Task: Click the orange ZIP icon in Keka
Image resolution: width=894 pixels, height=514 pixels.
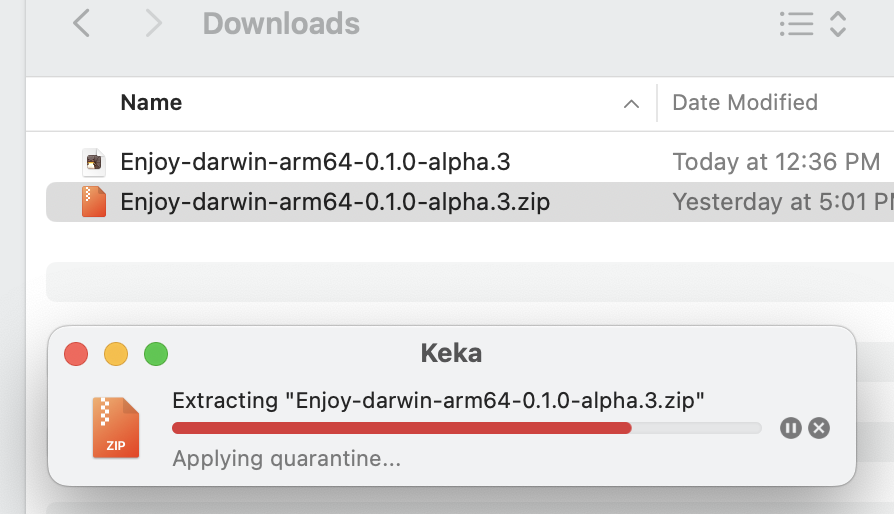Action: 116,427
